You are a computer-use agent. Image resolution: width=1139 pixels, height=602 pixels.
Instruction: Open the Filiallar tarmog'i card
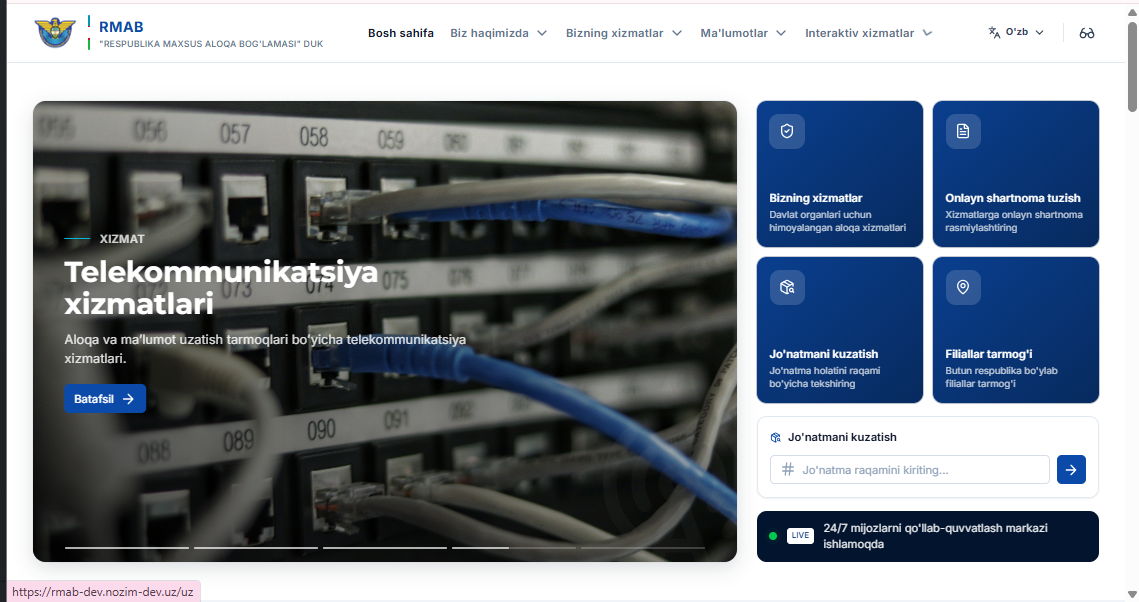click(1016, 330)
